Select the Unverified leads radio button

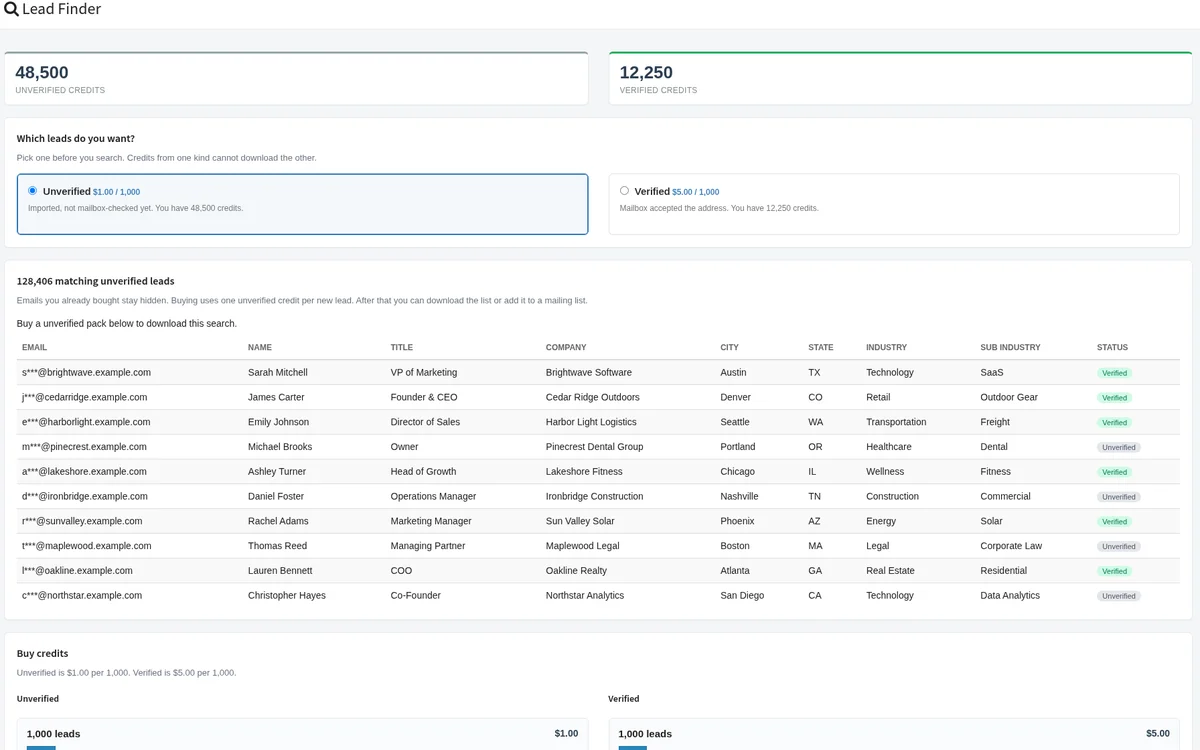coord(33,190)
